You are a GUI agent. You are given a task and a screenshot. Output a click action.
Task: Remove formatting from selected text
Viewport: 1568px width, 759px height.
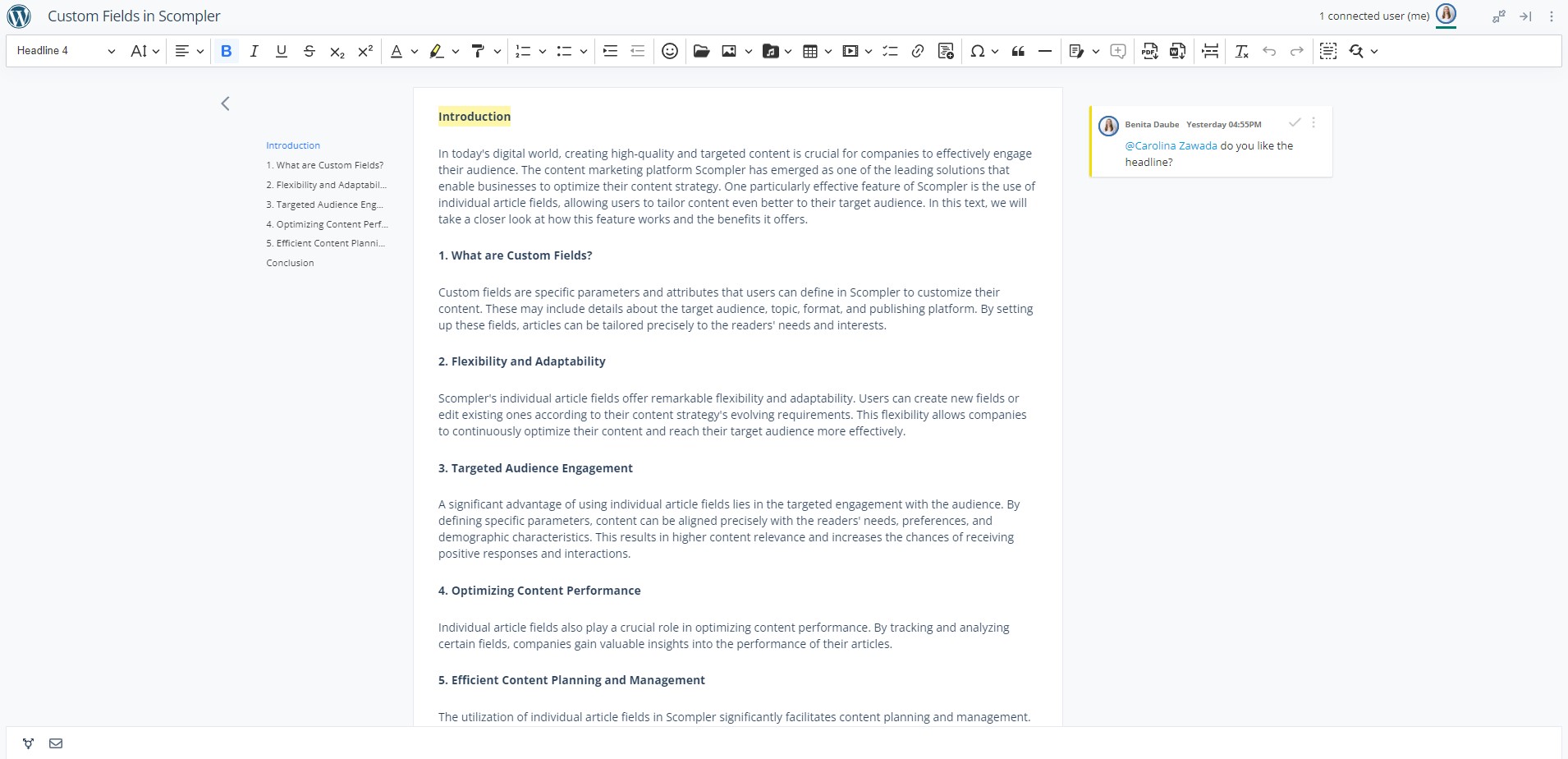click(1241, 51)
